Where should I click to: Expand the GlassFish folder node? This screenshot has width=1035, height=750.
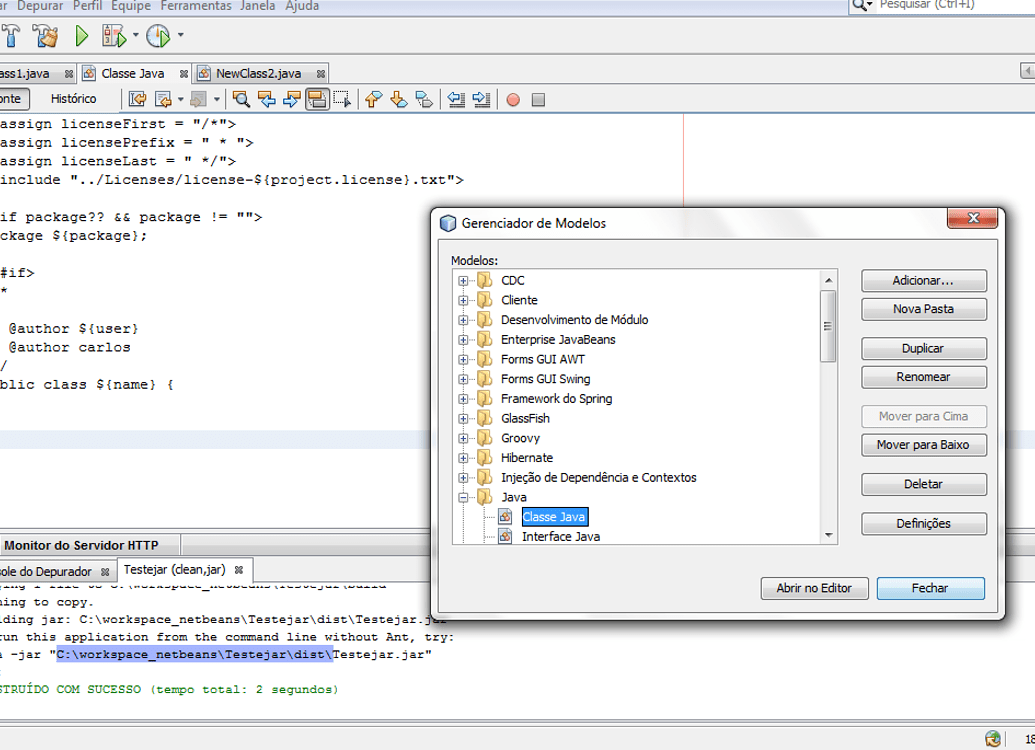[x=463, y=419]
